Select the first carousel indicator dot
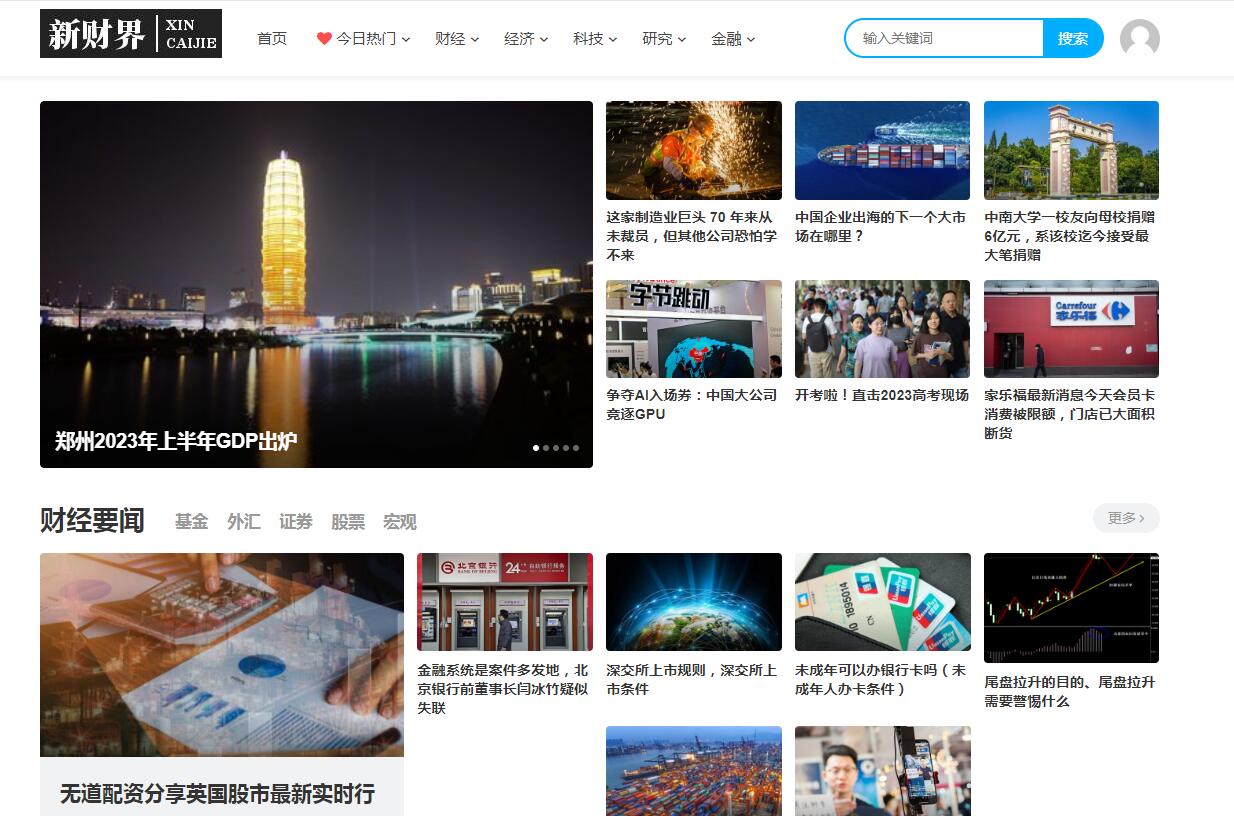 536,448
